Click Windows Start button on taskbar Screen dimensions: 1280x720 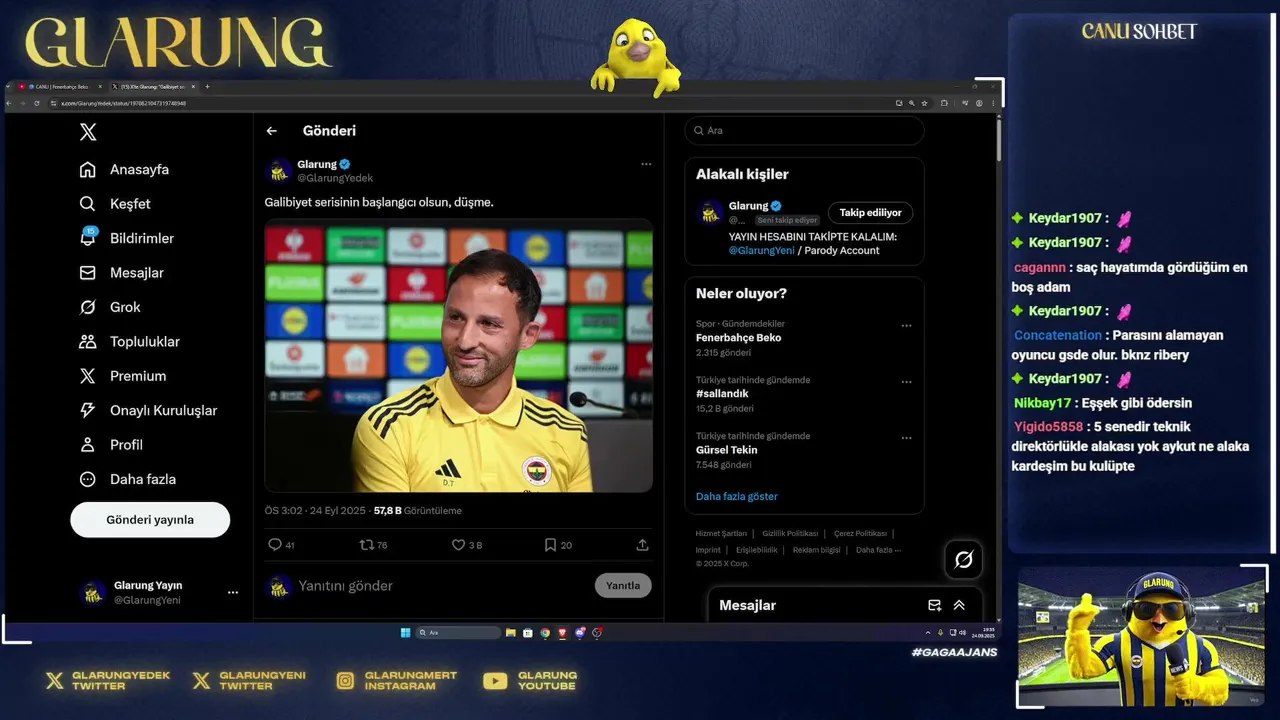pos(405,632)
